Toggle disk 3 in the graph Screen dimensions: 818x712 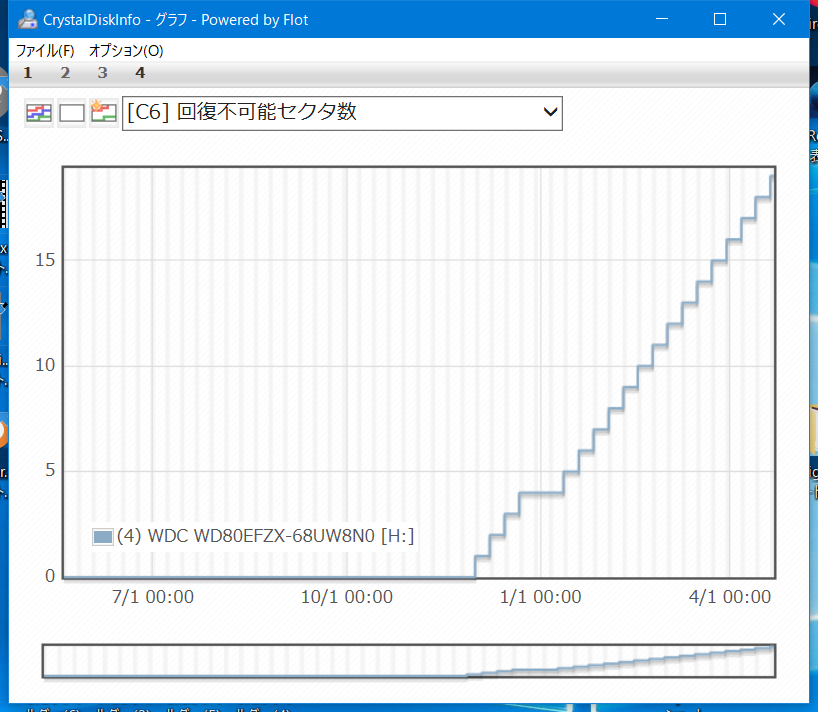[x=102, y=73]
